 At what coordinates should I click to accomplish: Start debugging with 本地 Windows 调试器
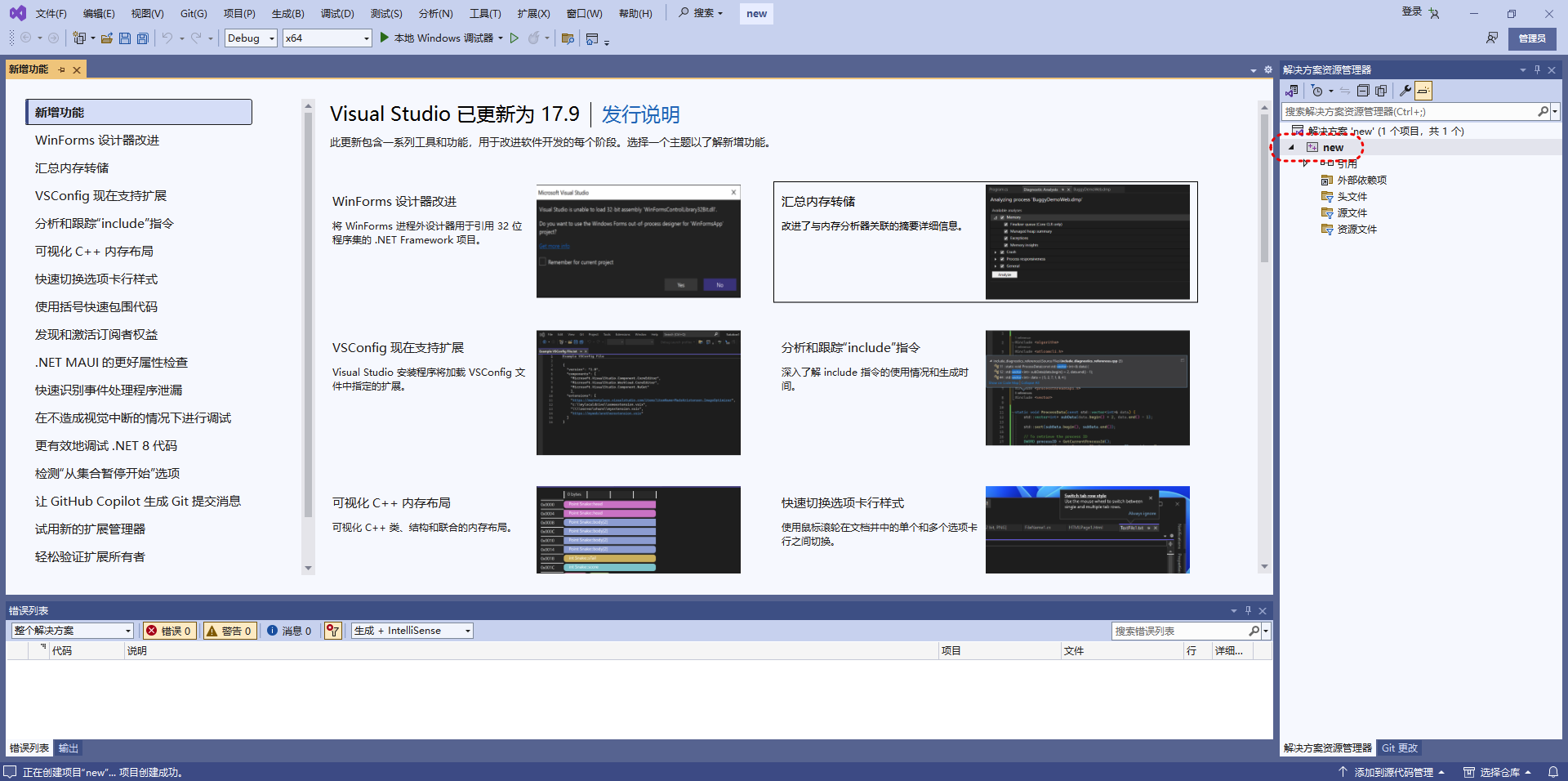pos(437,38)
